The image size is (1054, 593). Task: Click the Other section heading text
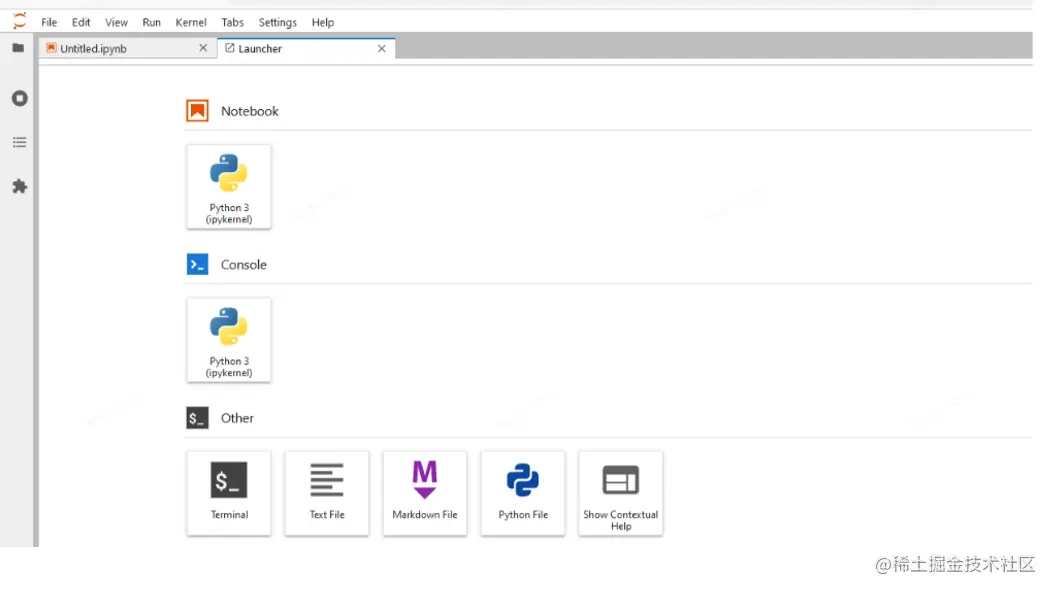pos(237,418)
